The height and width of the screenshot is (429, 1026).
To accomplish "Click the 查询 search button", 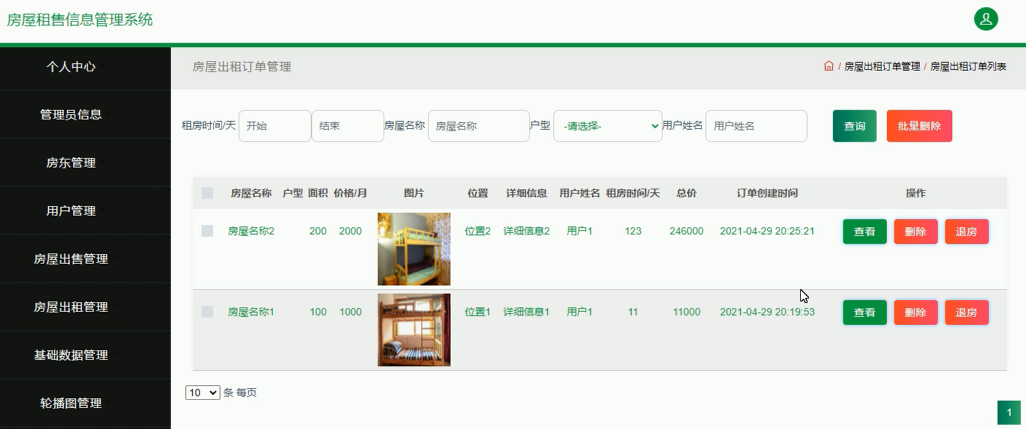I will pos(855,126).
